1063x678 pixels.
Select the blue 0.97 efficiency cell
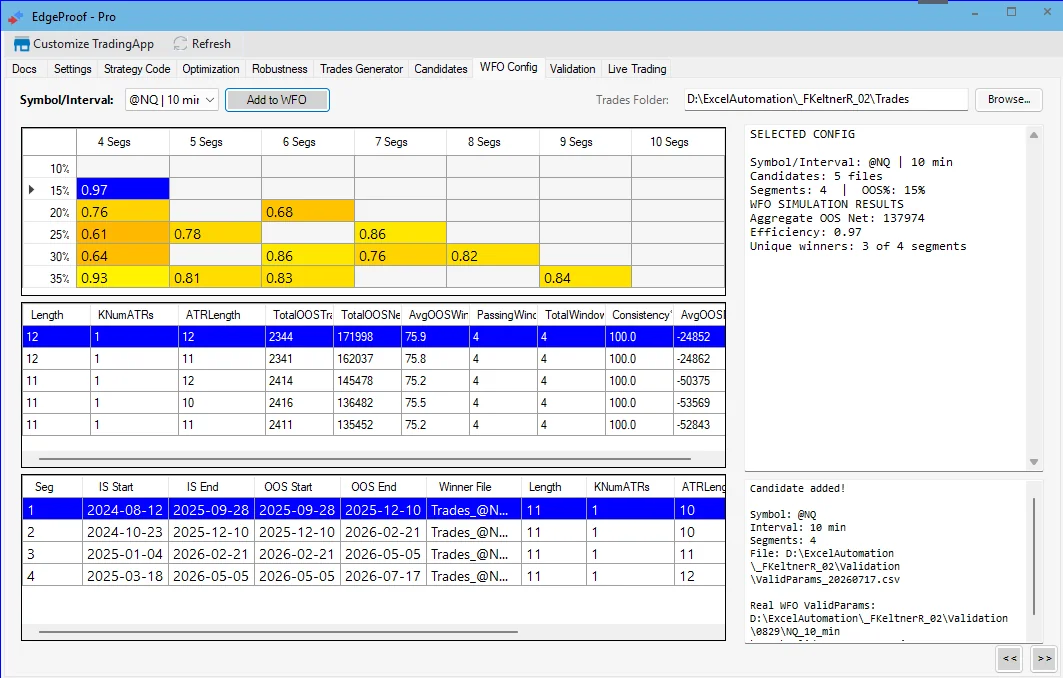point(123,190)
